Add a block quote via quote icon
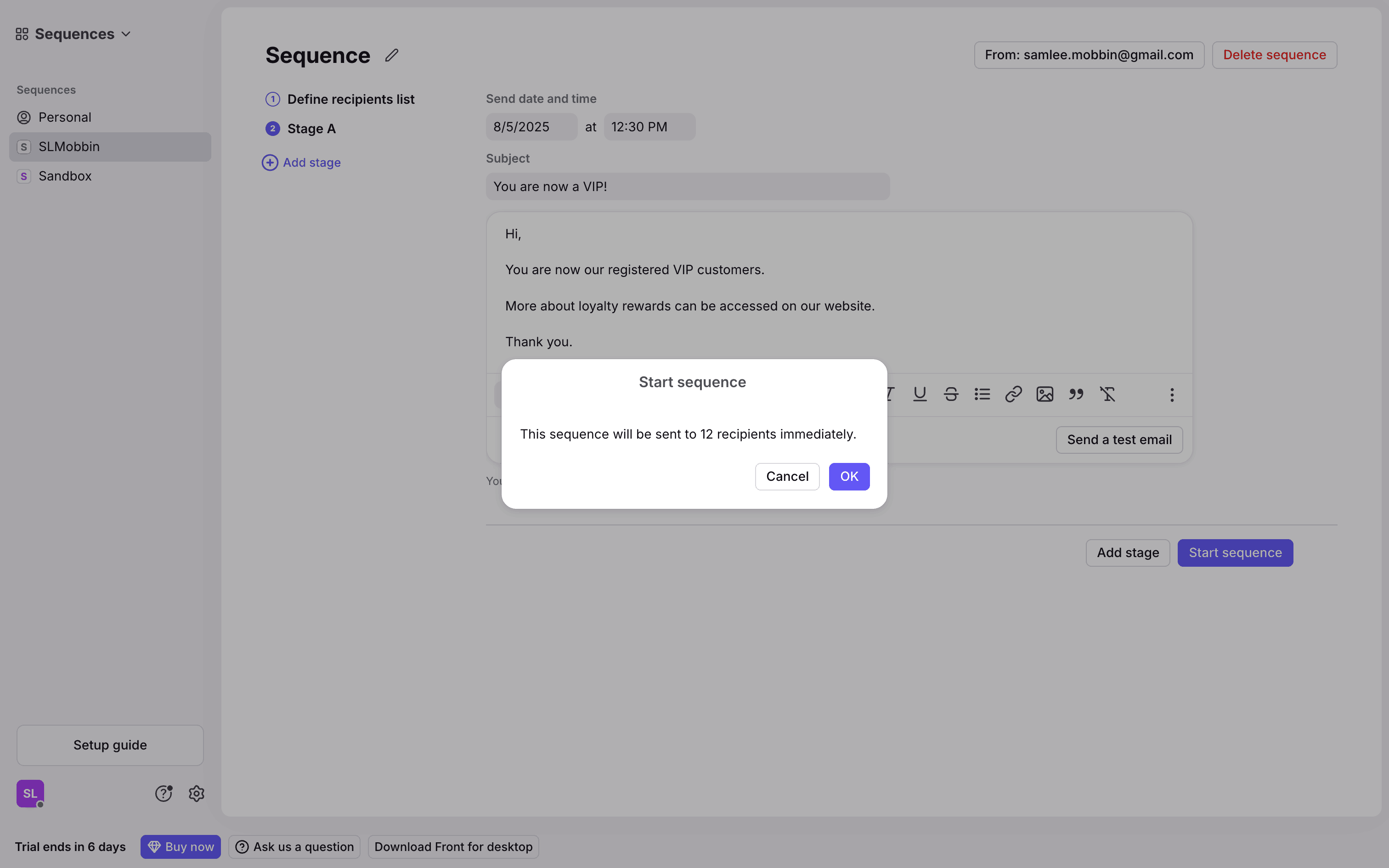Viewport: 1389px width, 868px height. (x=1076, y=395)
